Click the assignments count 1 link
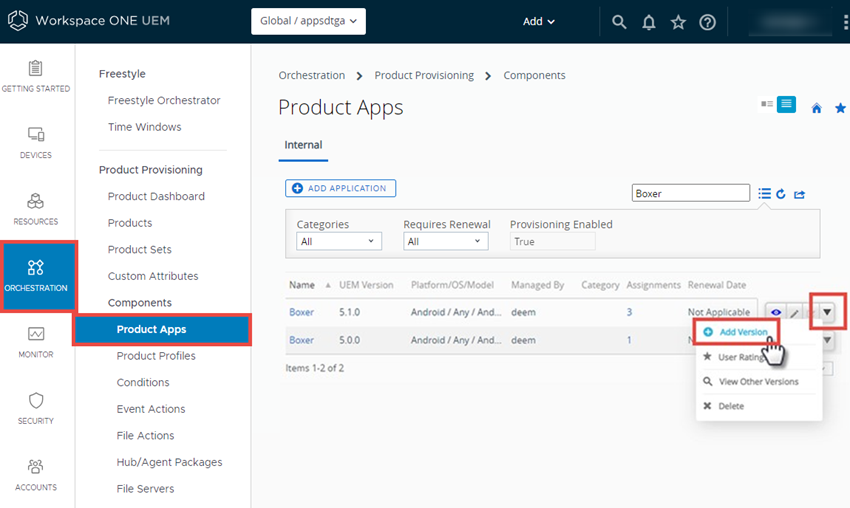This screenshot has height=508, width=850. (629, 340)
